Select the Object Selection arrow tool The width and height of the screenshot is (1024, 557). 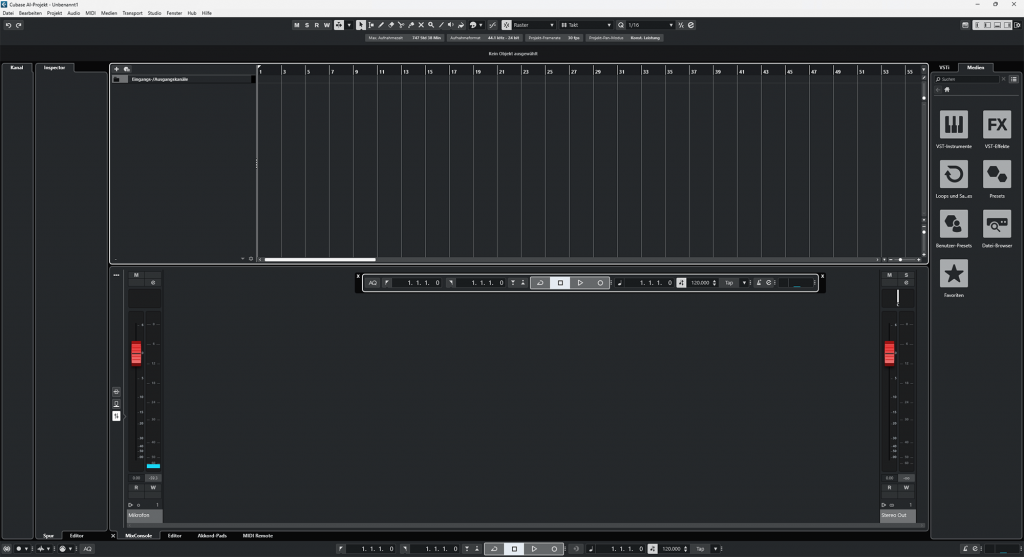[x=360, y=25]
